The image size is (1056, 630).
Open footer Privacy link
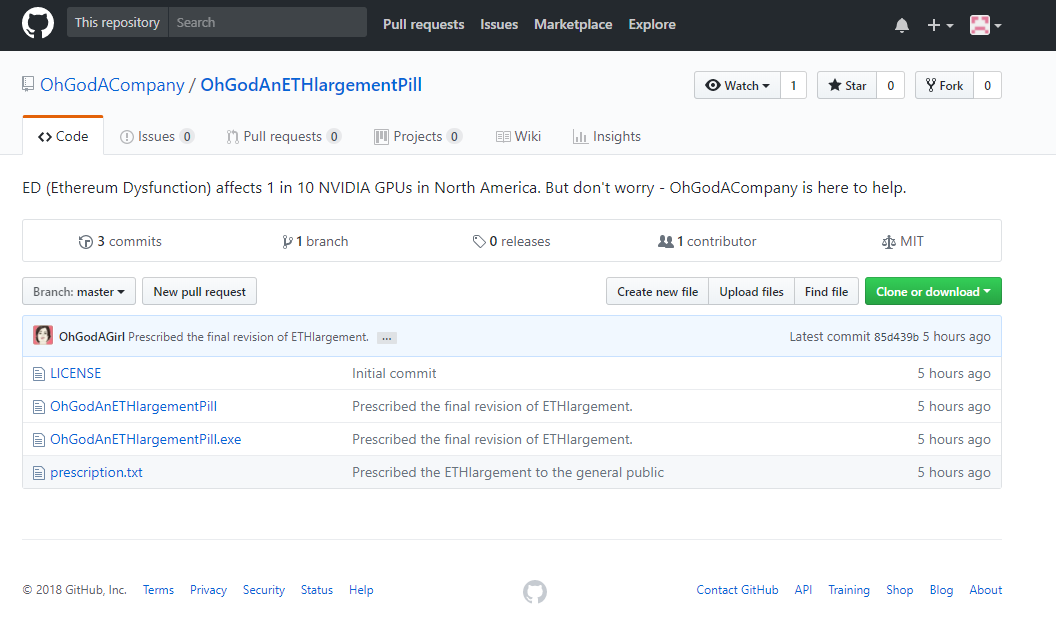(208, 590)
